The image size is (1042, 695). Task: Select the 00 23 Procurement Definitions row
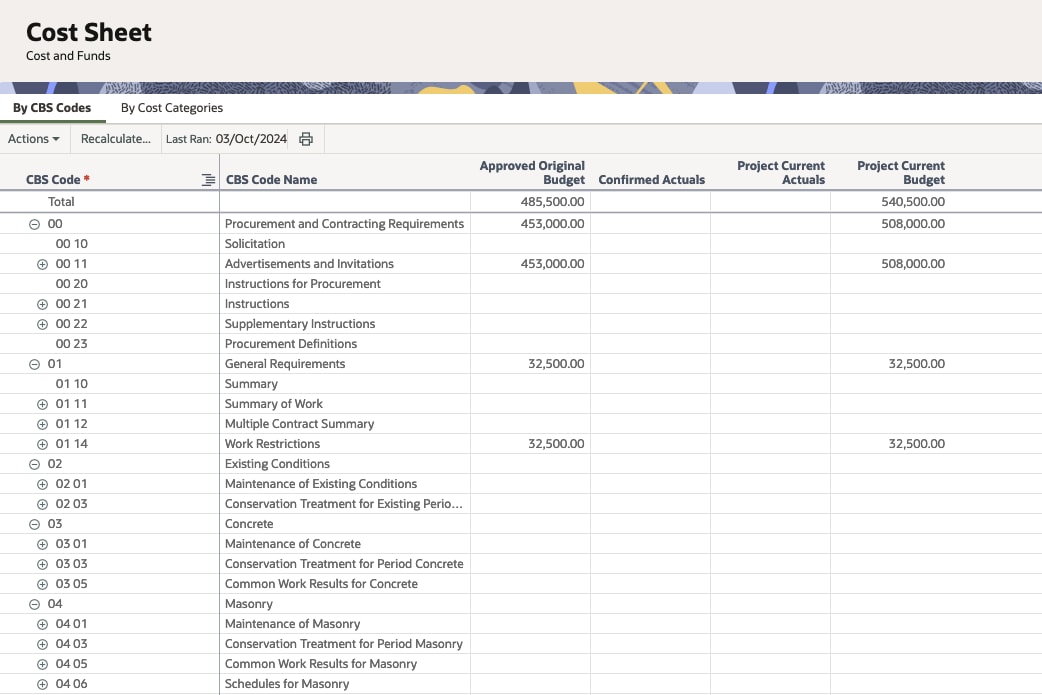point(290,344)
